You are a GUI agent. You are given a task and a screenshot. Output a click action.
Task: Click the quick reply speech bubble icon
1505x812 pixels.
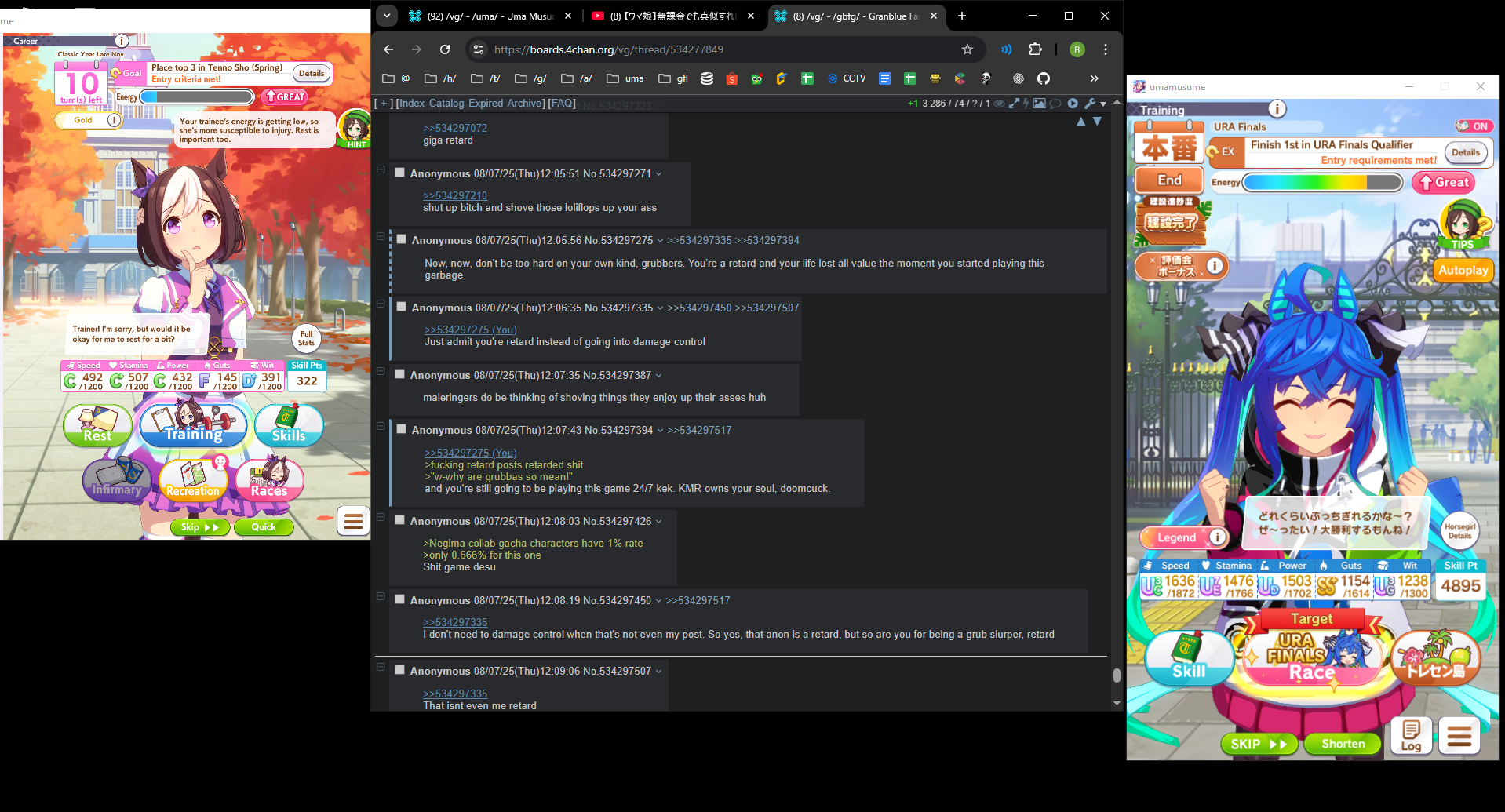[1055, 104]
